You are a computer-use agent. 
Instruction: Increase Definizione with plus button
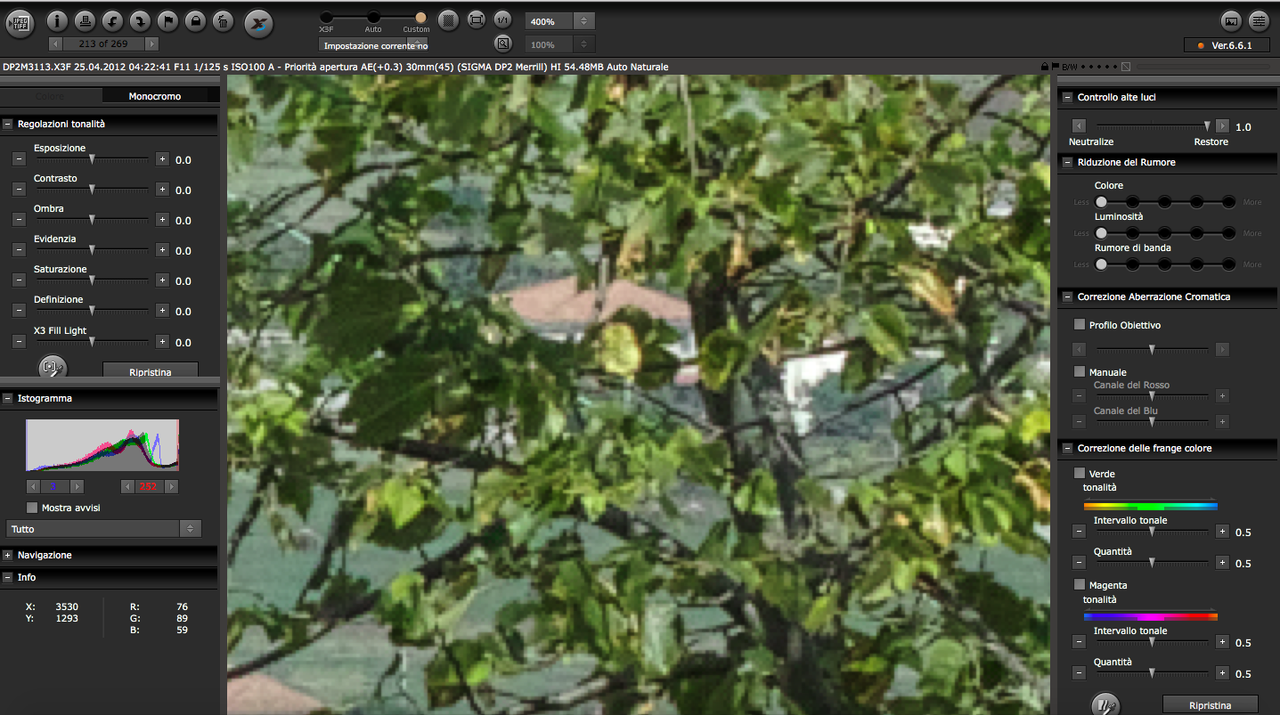(x=162, y=311)
